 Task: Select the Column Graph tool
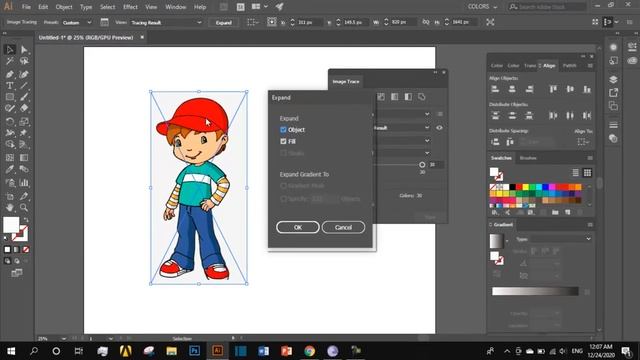tap(24, 182)
